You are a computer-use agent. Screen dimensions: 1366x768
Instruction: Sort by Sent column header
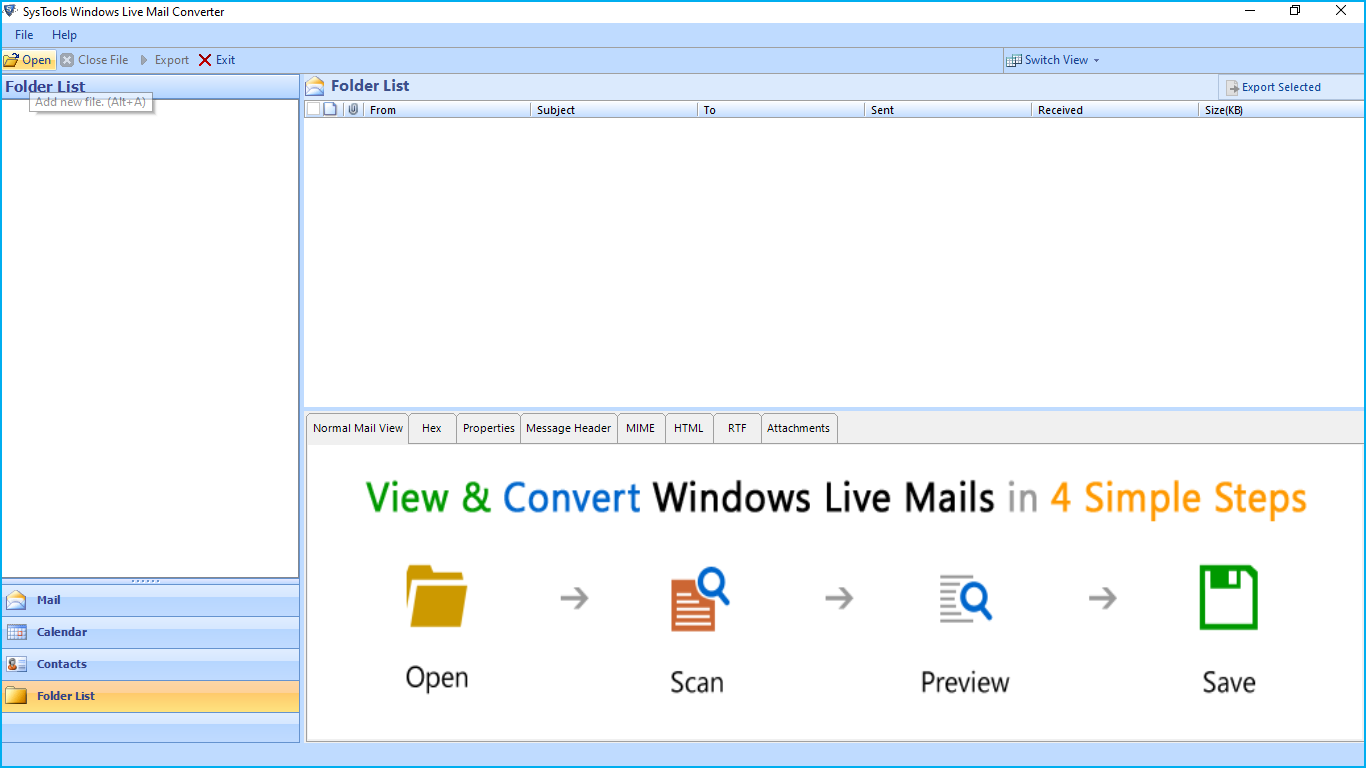click(x=948, y=110)
